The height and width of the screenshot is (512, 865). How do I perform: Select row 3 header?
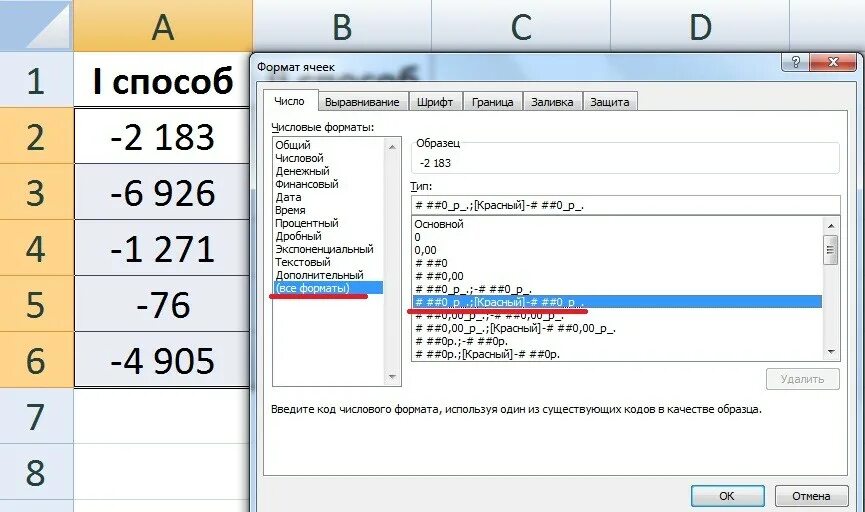click(36, 192)
